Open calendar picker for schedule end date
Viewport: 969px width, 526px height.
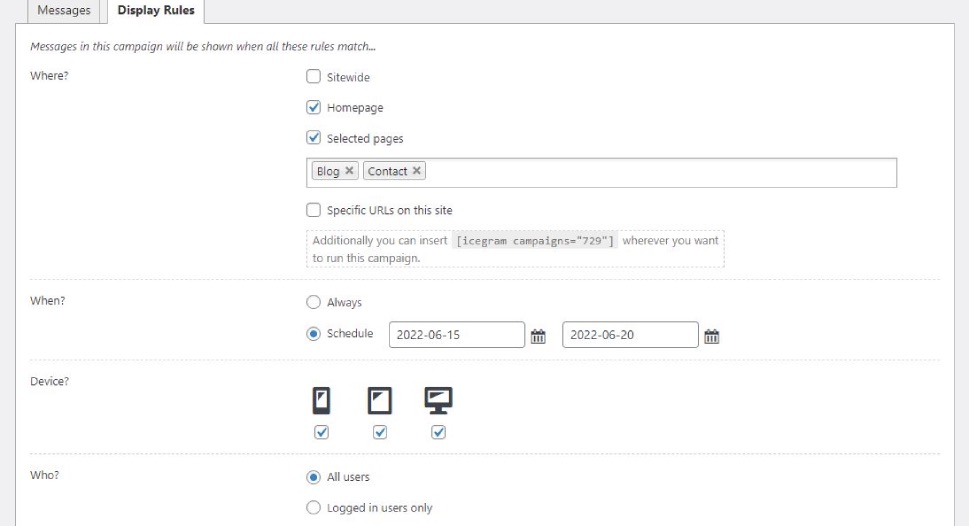[712, 336]
